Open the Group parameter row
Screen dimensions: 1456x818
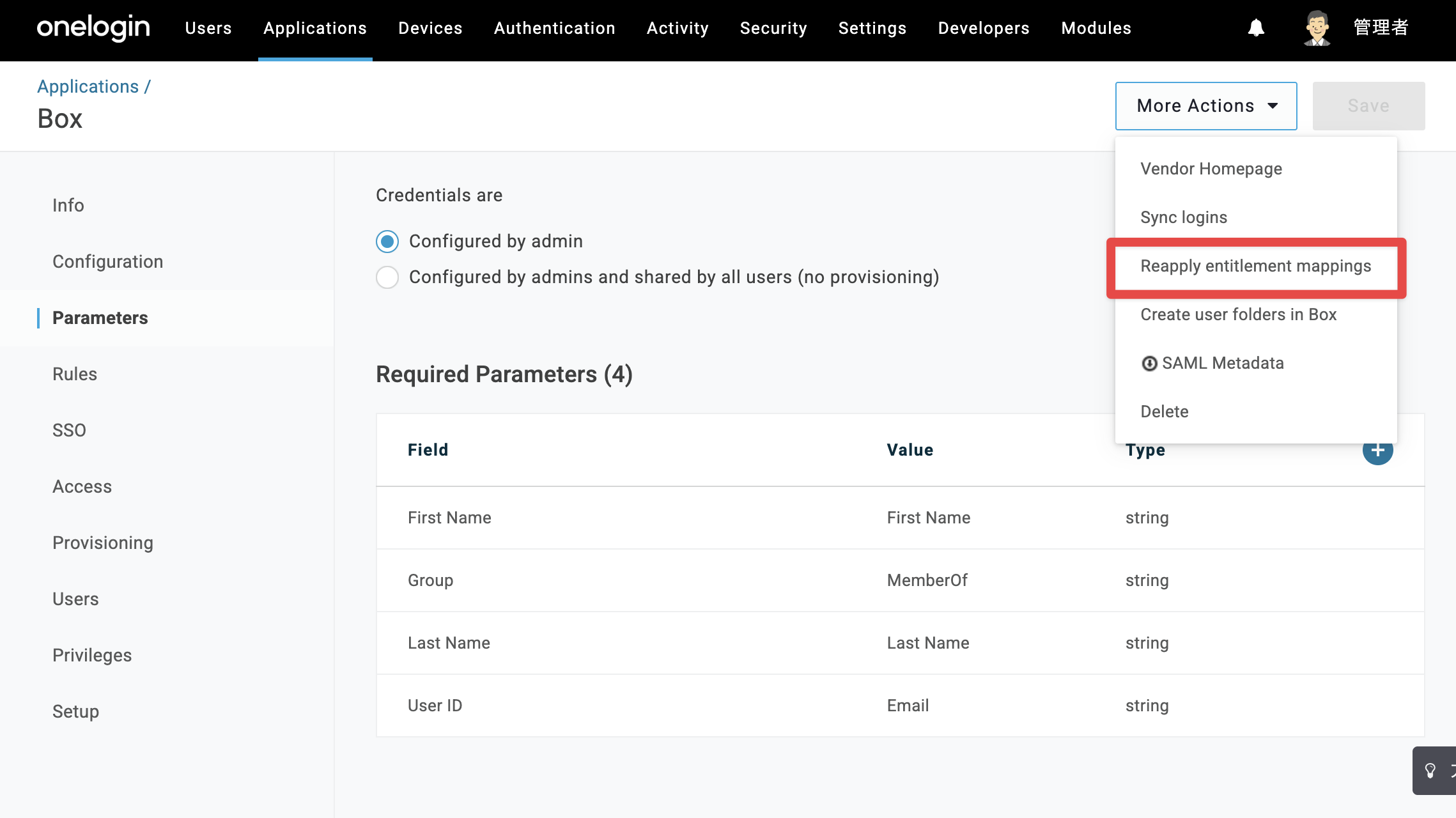coord(900,580)
